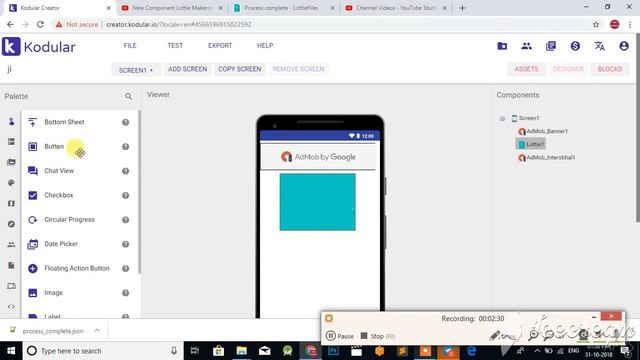The width and height of the screenshot is (640, 360).
Task: Select the Extension code brackets palette icon
Action: [x=11, y=307]
